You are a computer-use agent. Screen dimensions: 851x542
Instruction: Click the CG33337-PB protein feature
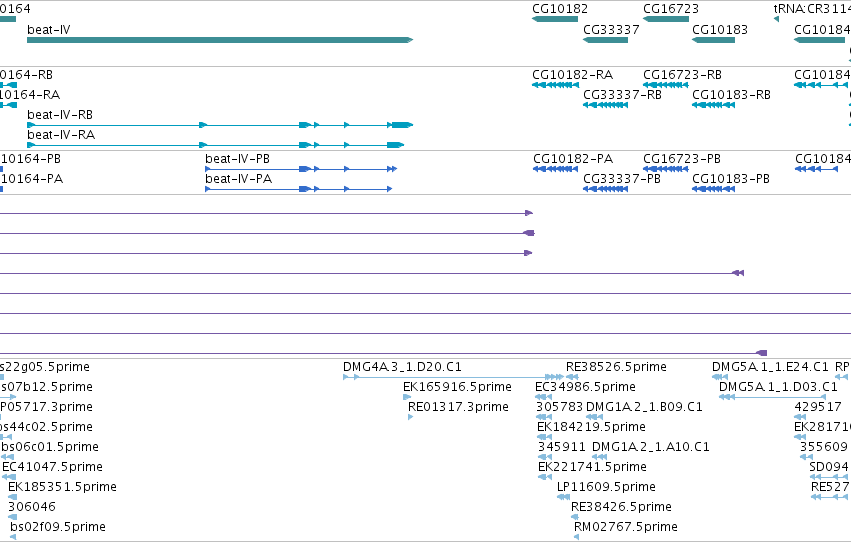[605, 189]
